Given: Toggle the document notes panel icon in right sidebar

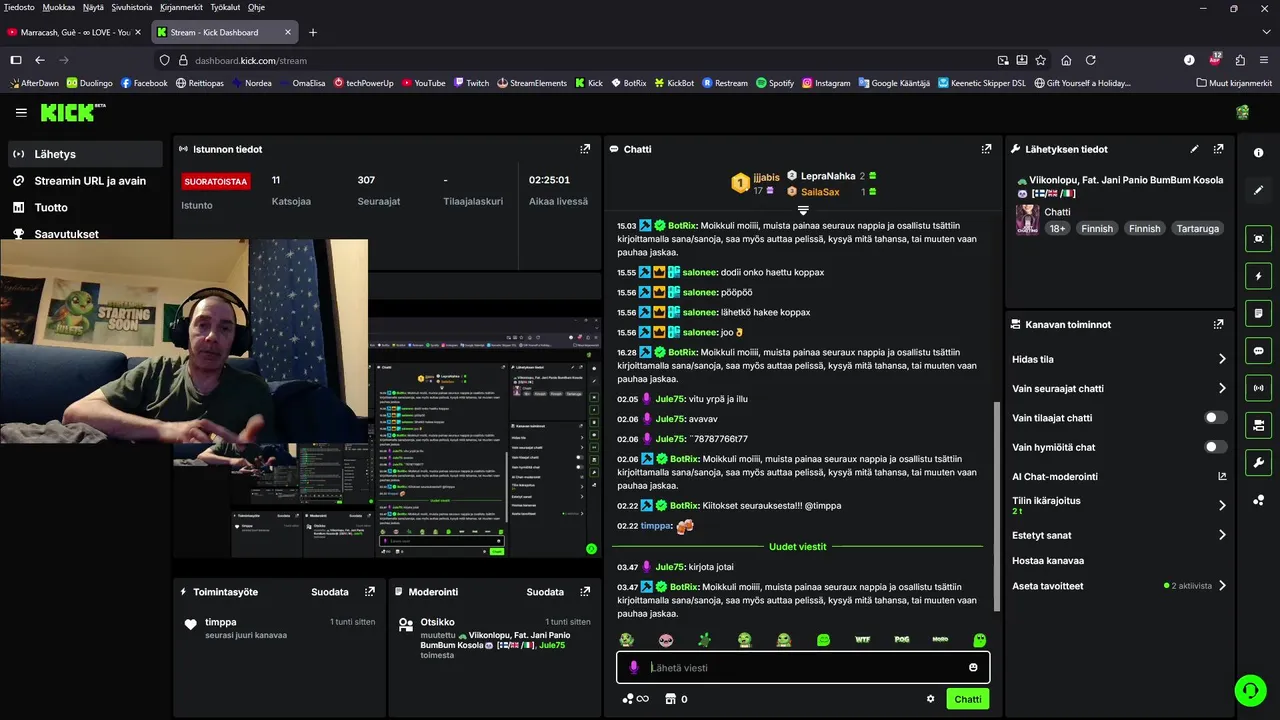Looking at the screenshot, I should pyautogui.click(x=1258, y=313).
